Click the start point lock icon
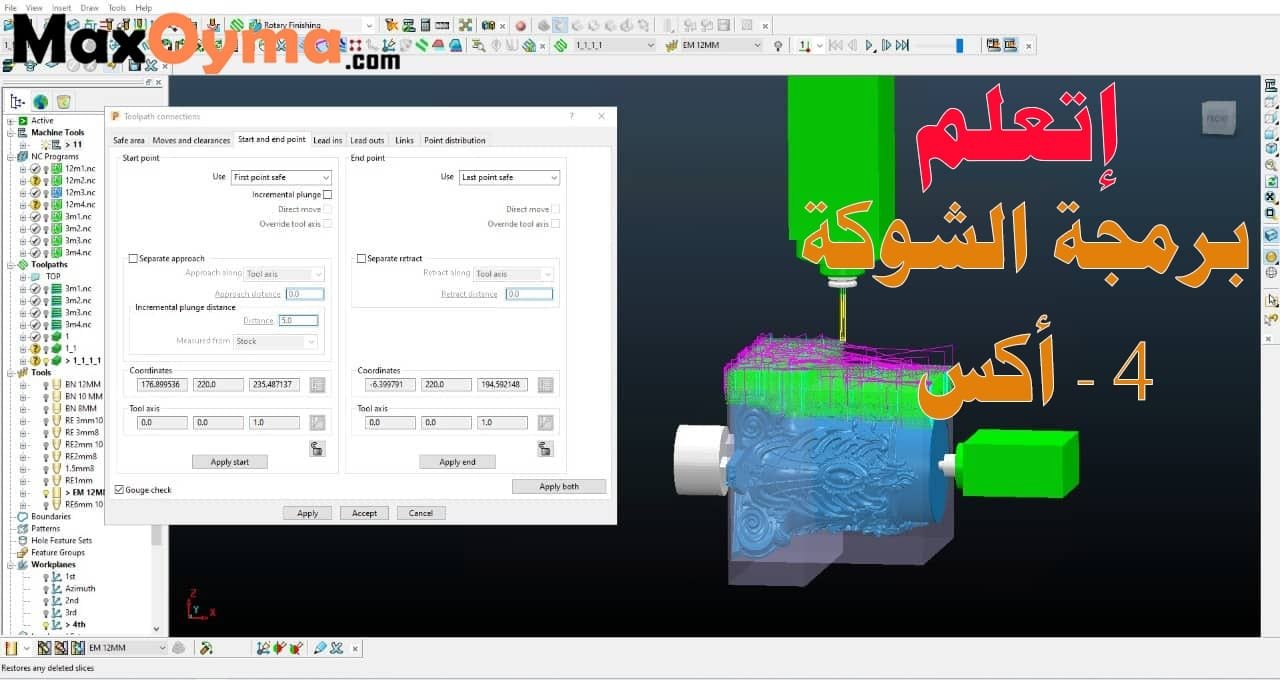Screen dimensions: 1280x680 [317, 449]
